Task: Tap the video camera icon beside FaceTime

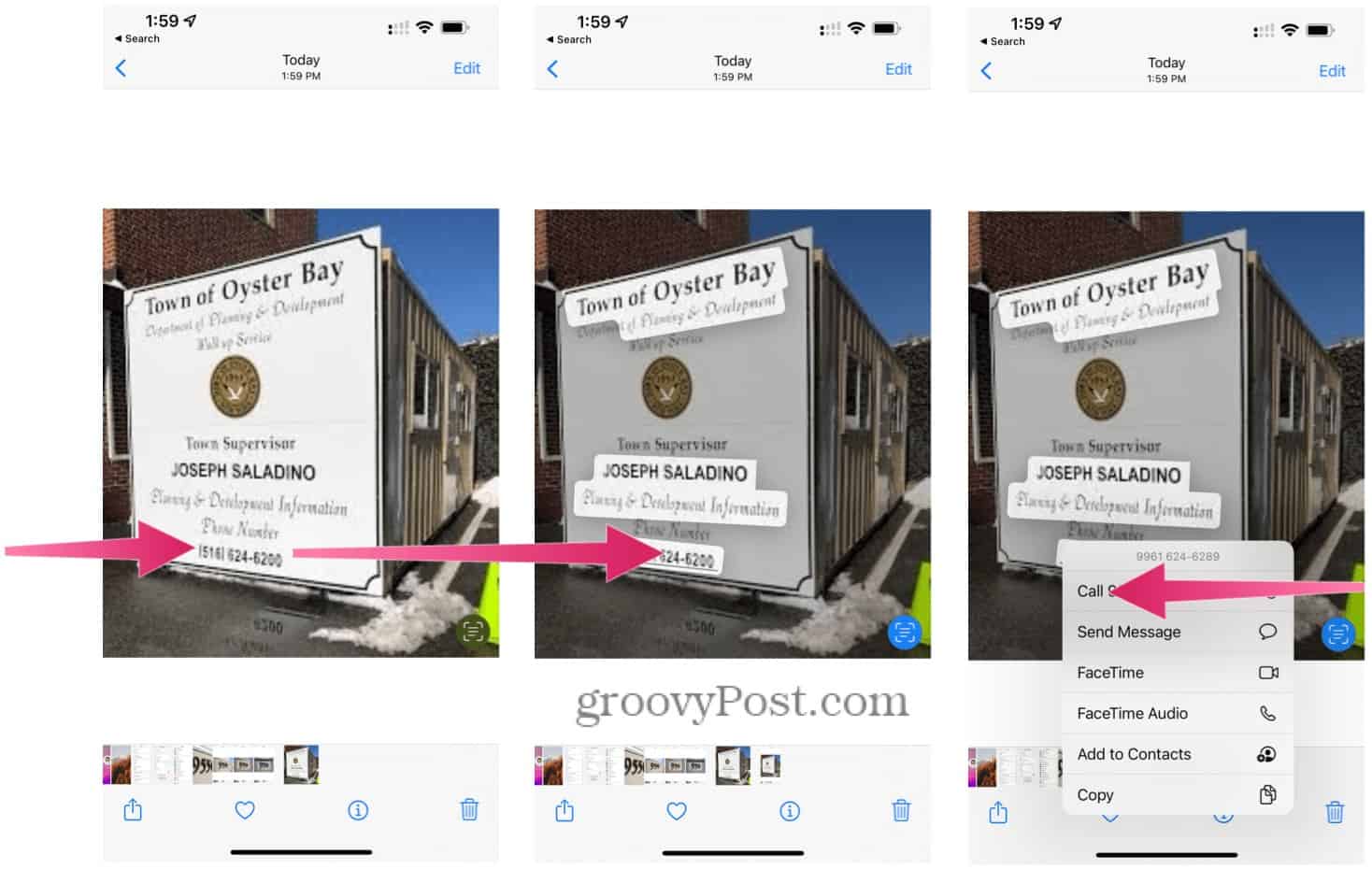Action: 1268,673
